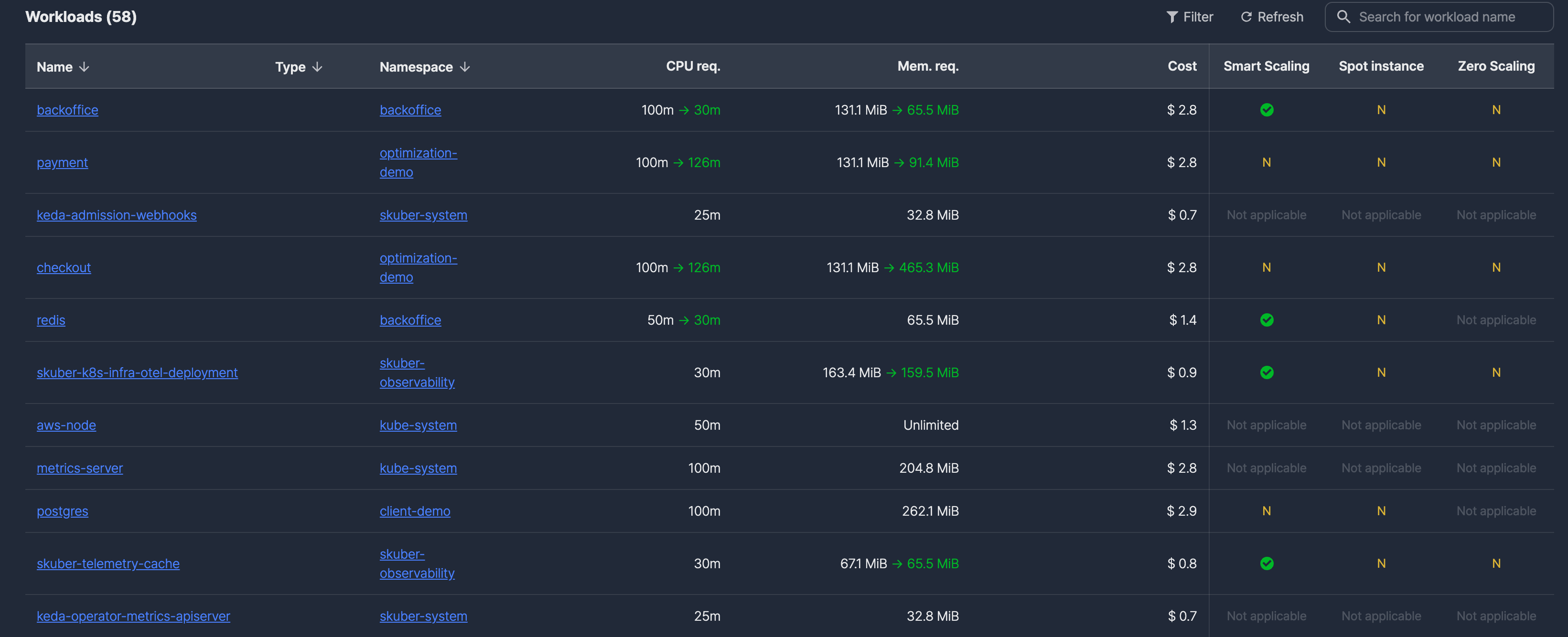The height and width of the screenshot is (637, 1568).
Task: Open the keda-admission-webhooks workload link
Action: 116,215
